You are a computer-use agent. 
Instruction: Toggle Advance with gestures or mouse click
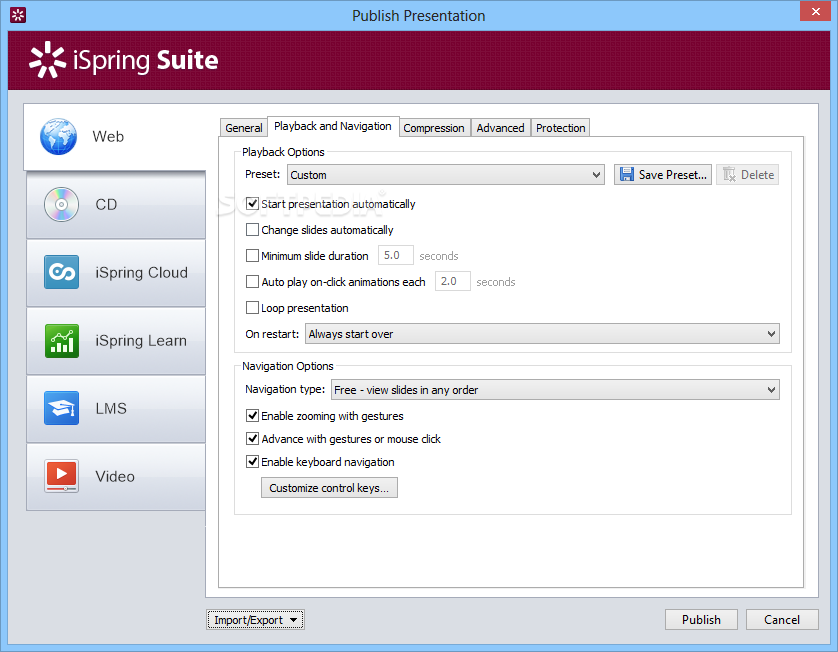252,439
